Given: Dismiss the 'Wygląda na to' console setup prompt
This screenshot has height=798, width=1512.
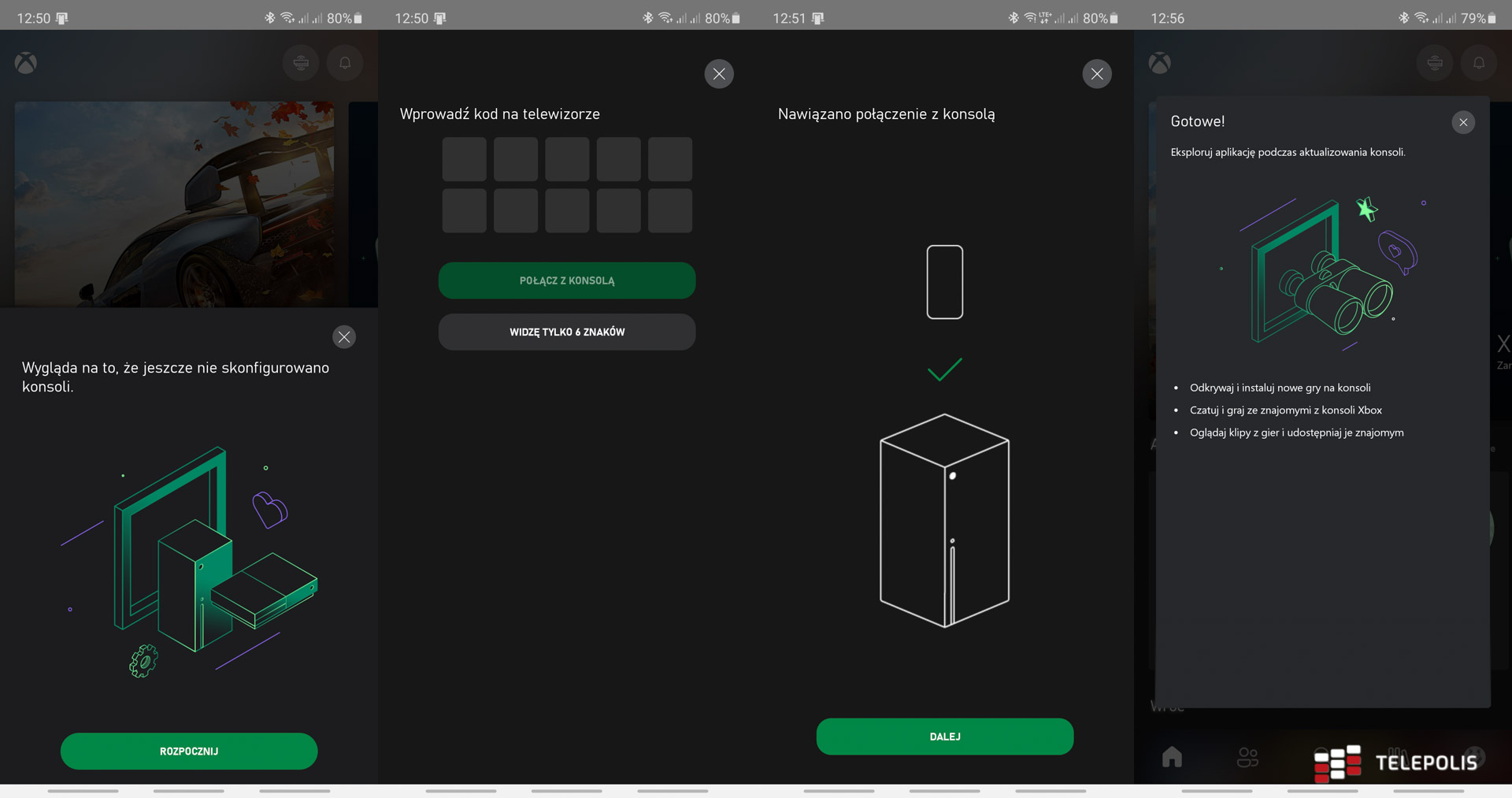Looking at the screenshot, I should pyautogui.click(x=344, y=337).
